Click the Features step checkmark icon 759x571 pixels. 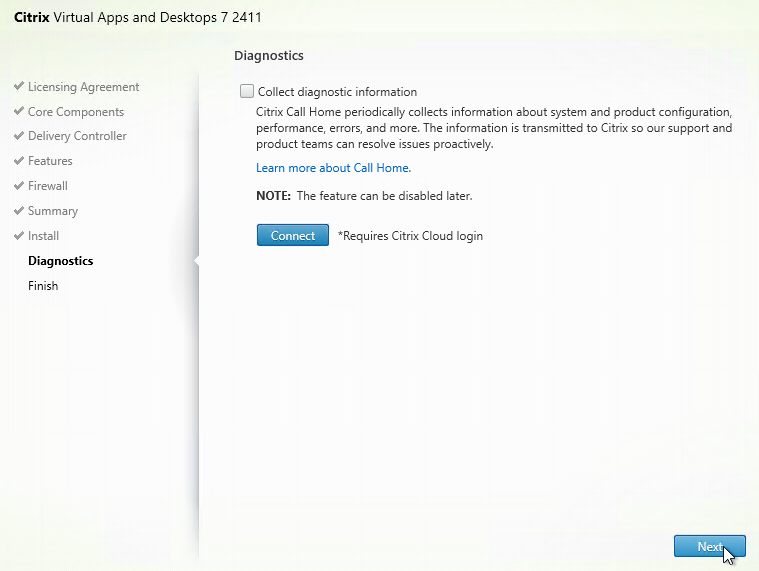[19, 161]
